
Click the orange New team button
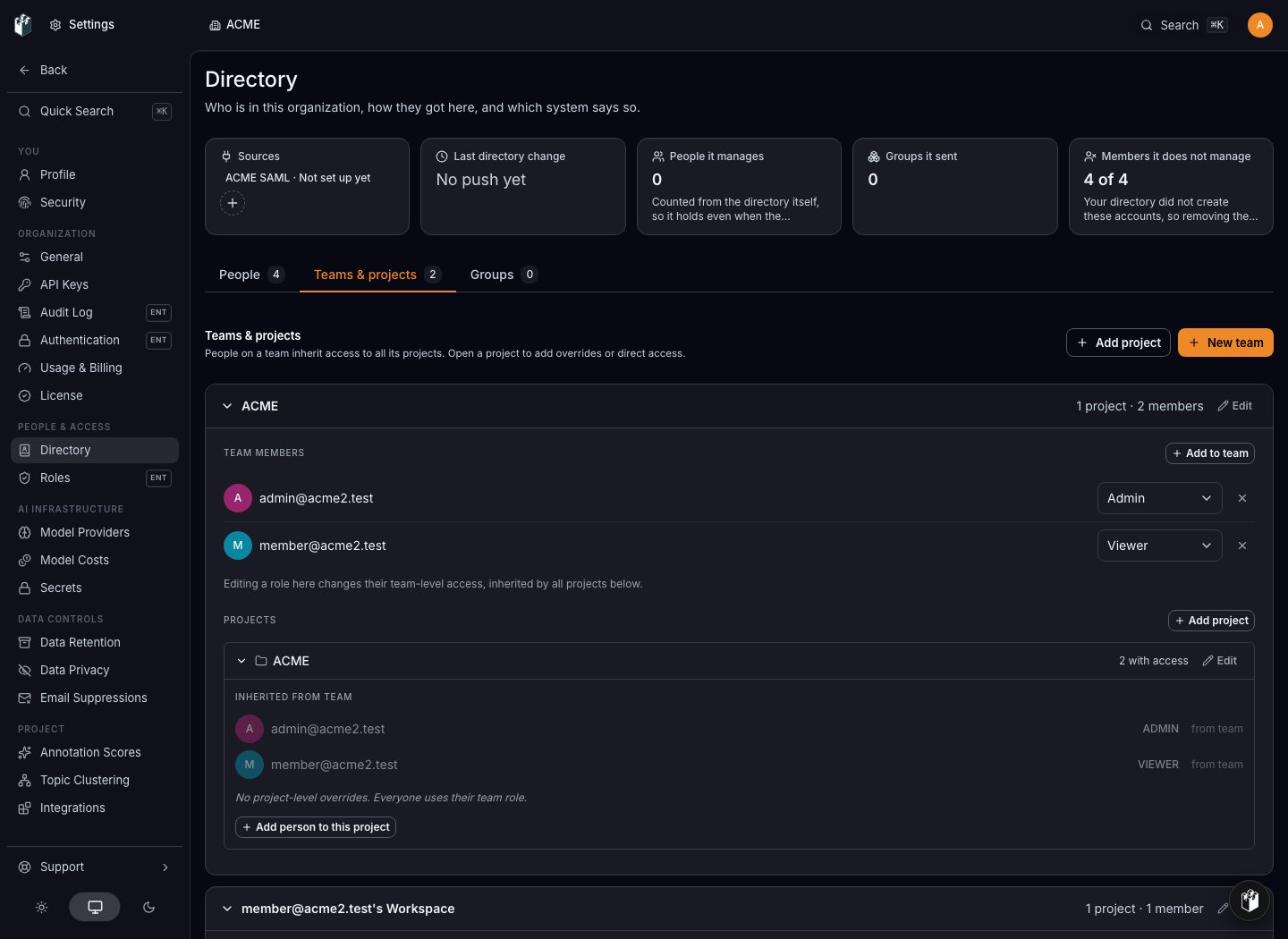pos(1225,343)
